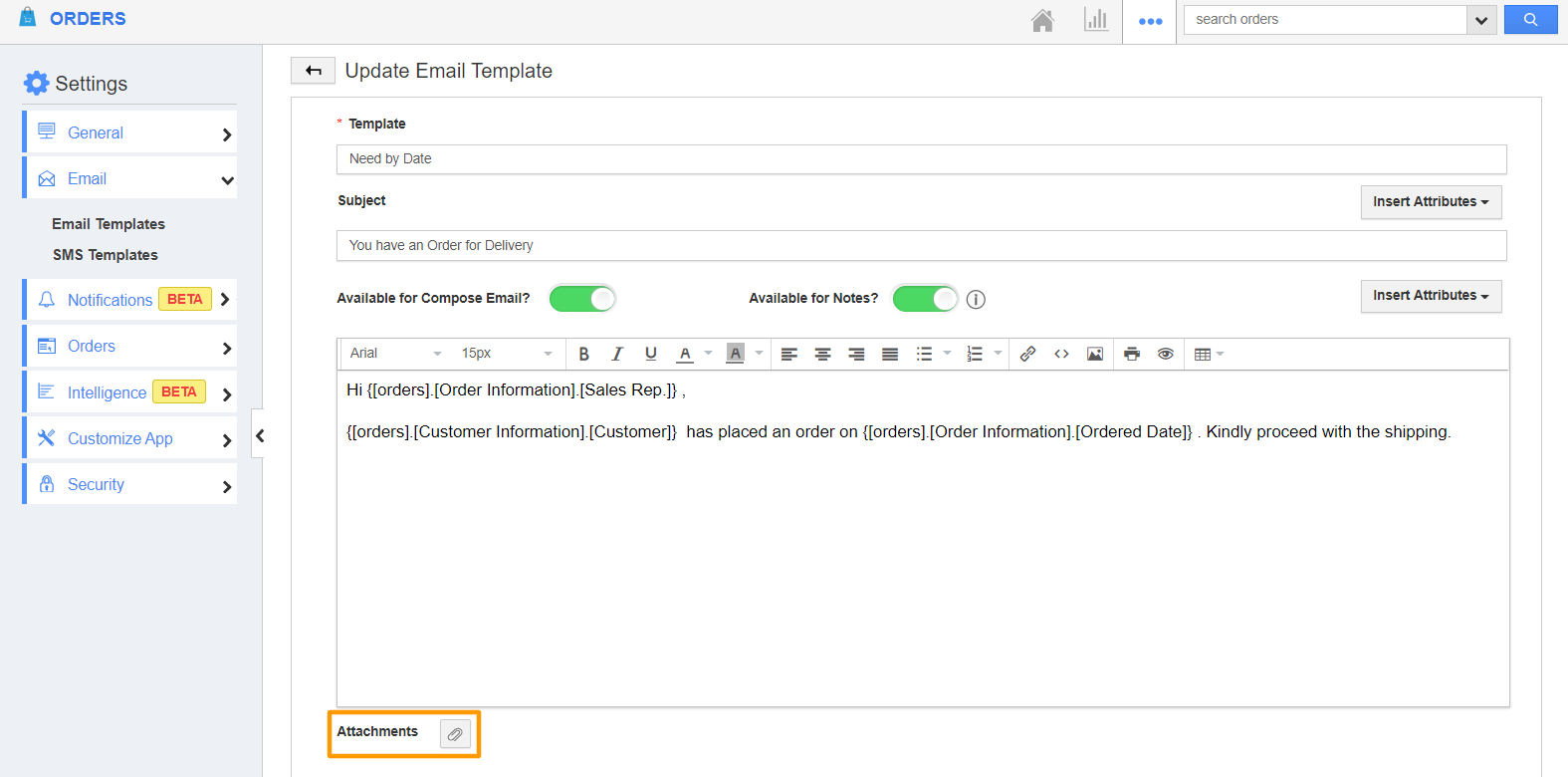Screen dimensions: 1568x777
Task: Open the reports bar chart icon
Action: [x=1096, y=20]
